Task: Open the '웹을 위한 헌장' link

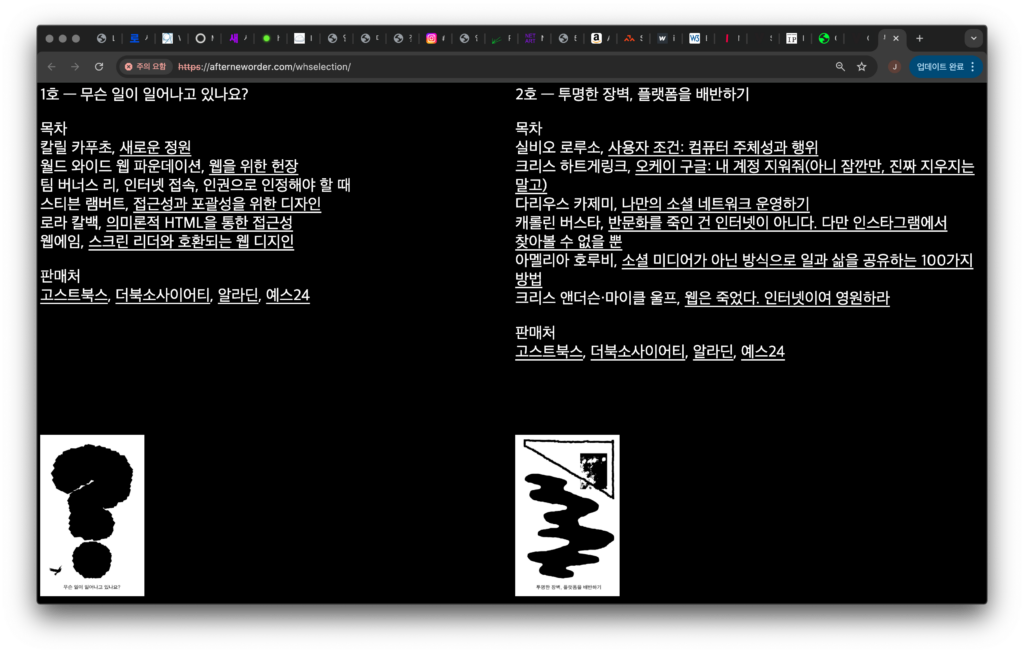Action: pos(253,166)
